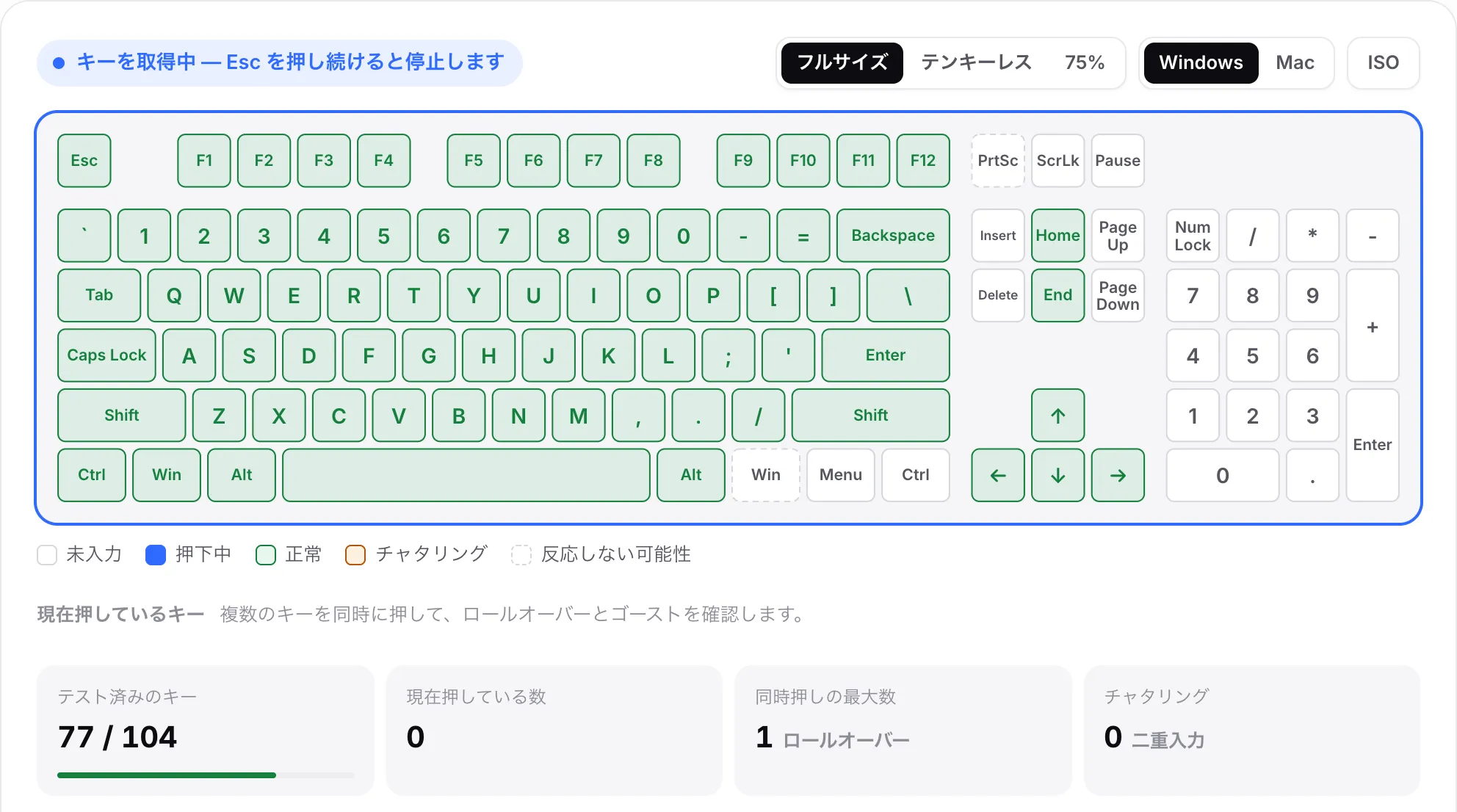
Task: Click the 同時押しの最大数 rollover card
Action: pyautogui.click(x=903, y=731)
